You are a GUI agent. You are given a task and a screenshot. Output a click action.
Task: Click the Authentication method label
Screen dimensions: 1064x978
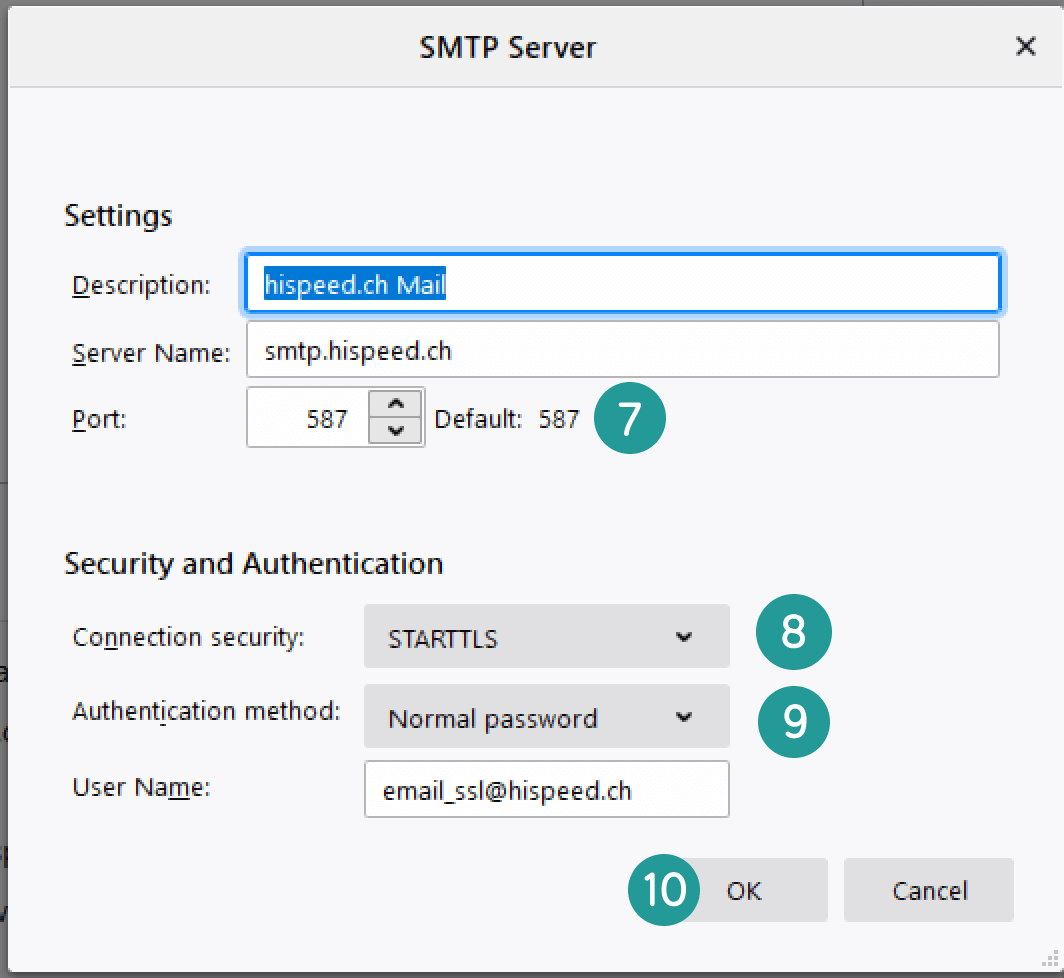(206, 711)
